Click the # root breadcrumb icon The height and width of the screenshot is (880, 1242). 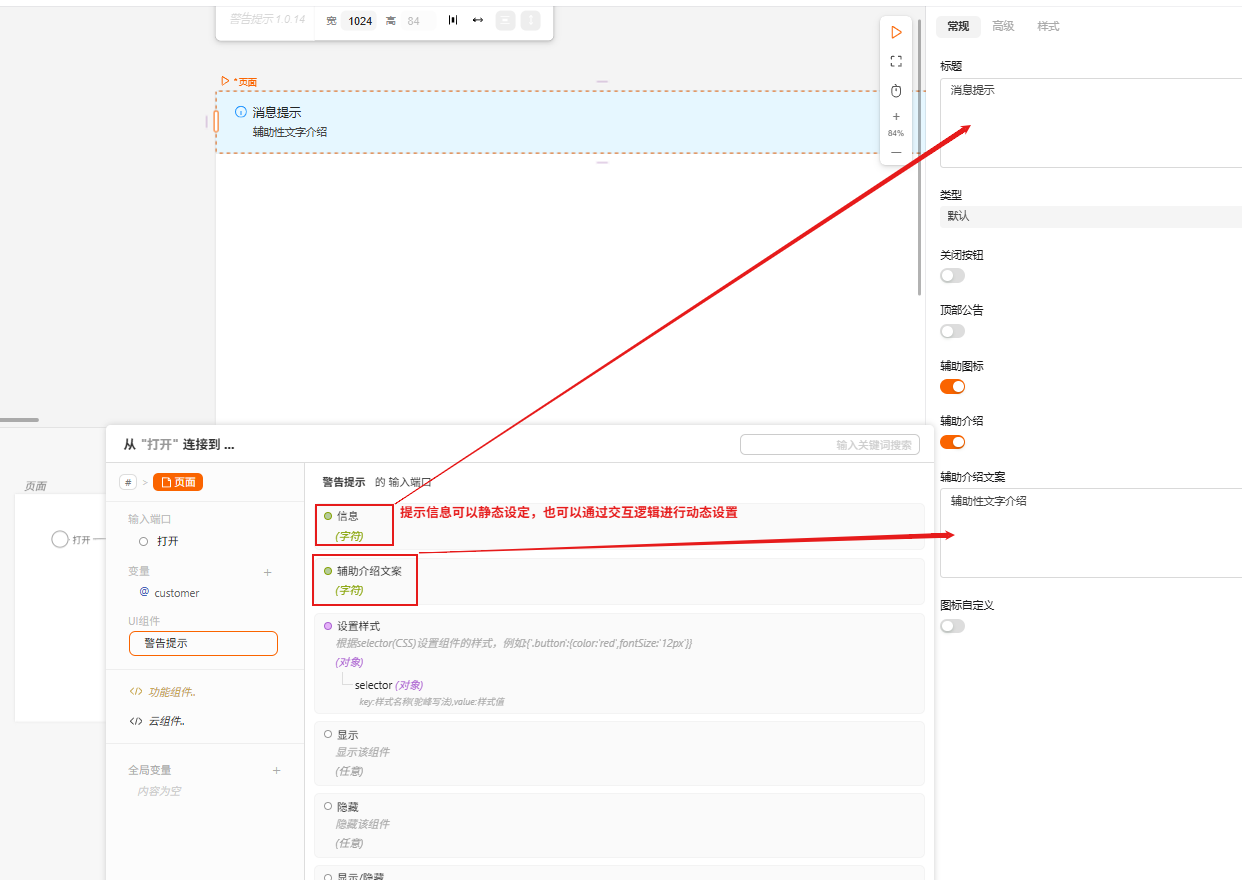coord(128,482)
